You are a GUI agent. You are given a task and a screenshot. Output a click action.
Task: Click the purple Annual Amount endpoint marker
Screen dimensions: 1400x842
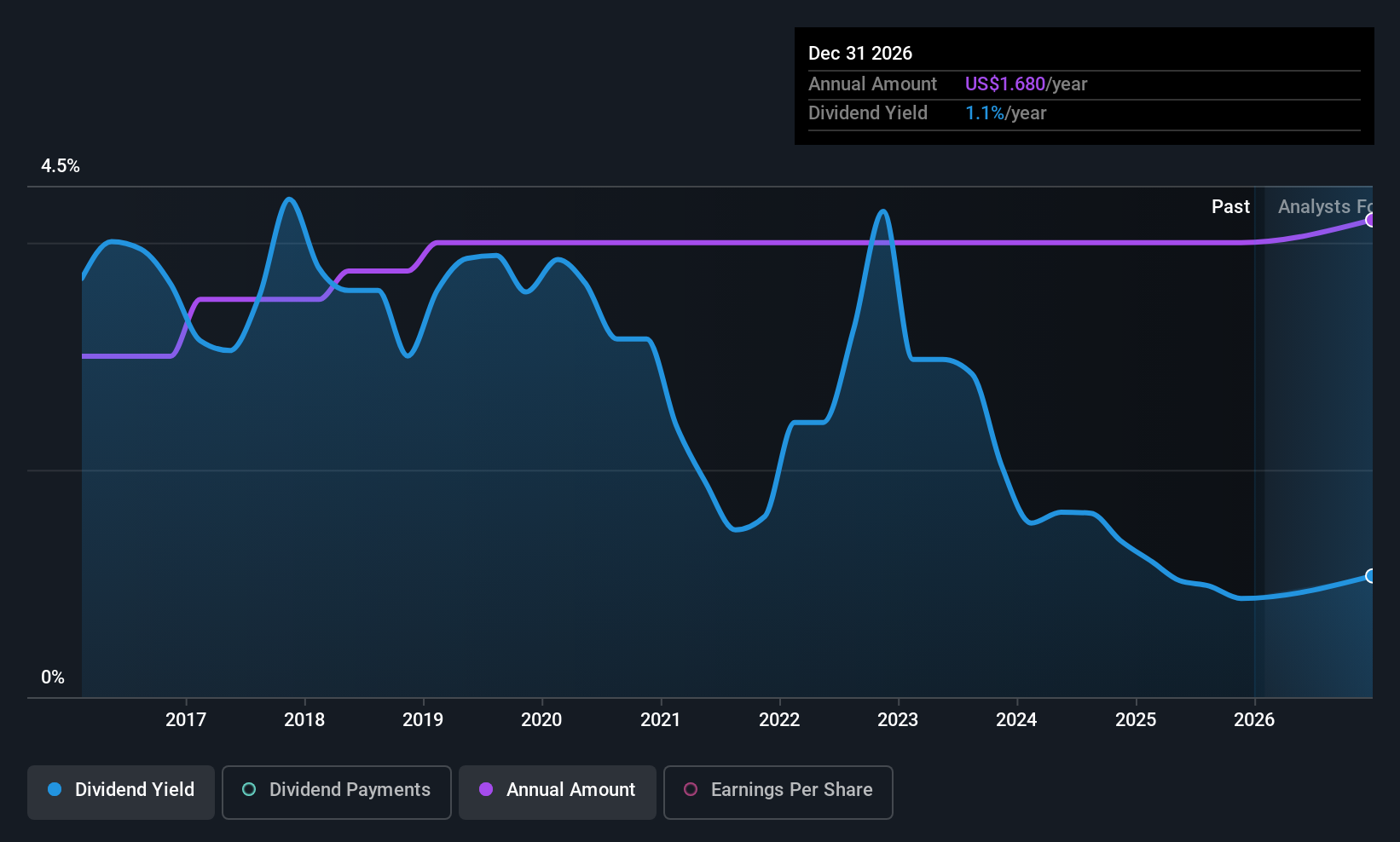[1370, 220]
